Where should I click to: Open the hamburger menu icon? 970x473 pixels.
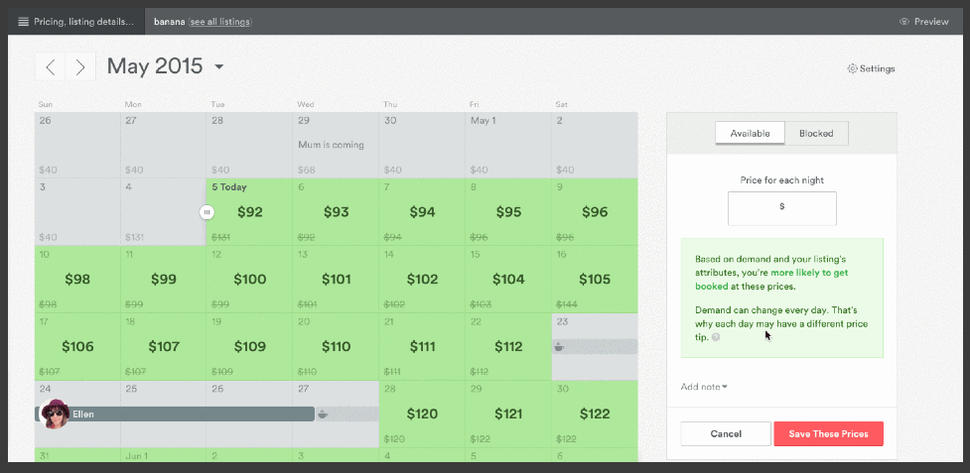point(24,22)
